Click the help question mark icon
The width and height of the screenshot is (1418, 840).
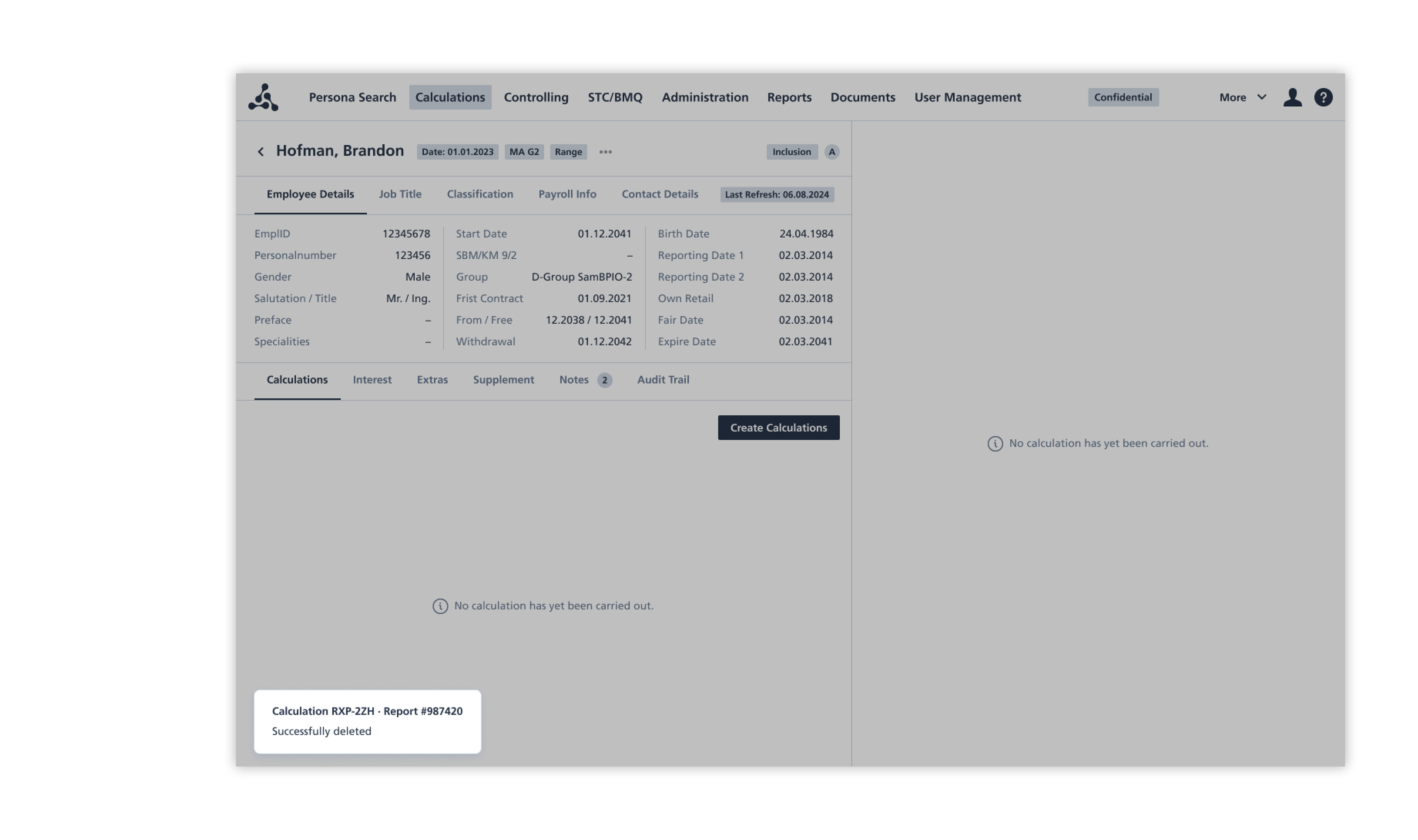[x=1323, y=97]
